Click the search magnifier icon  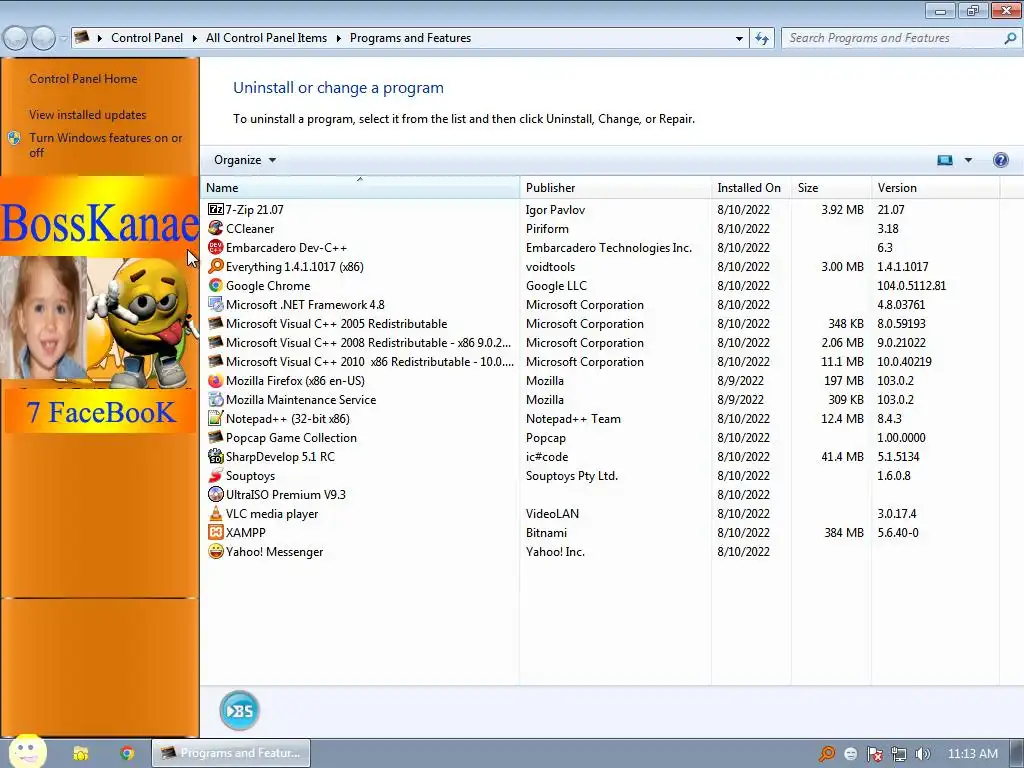coord(1010,39)
